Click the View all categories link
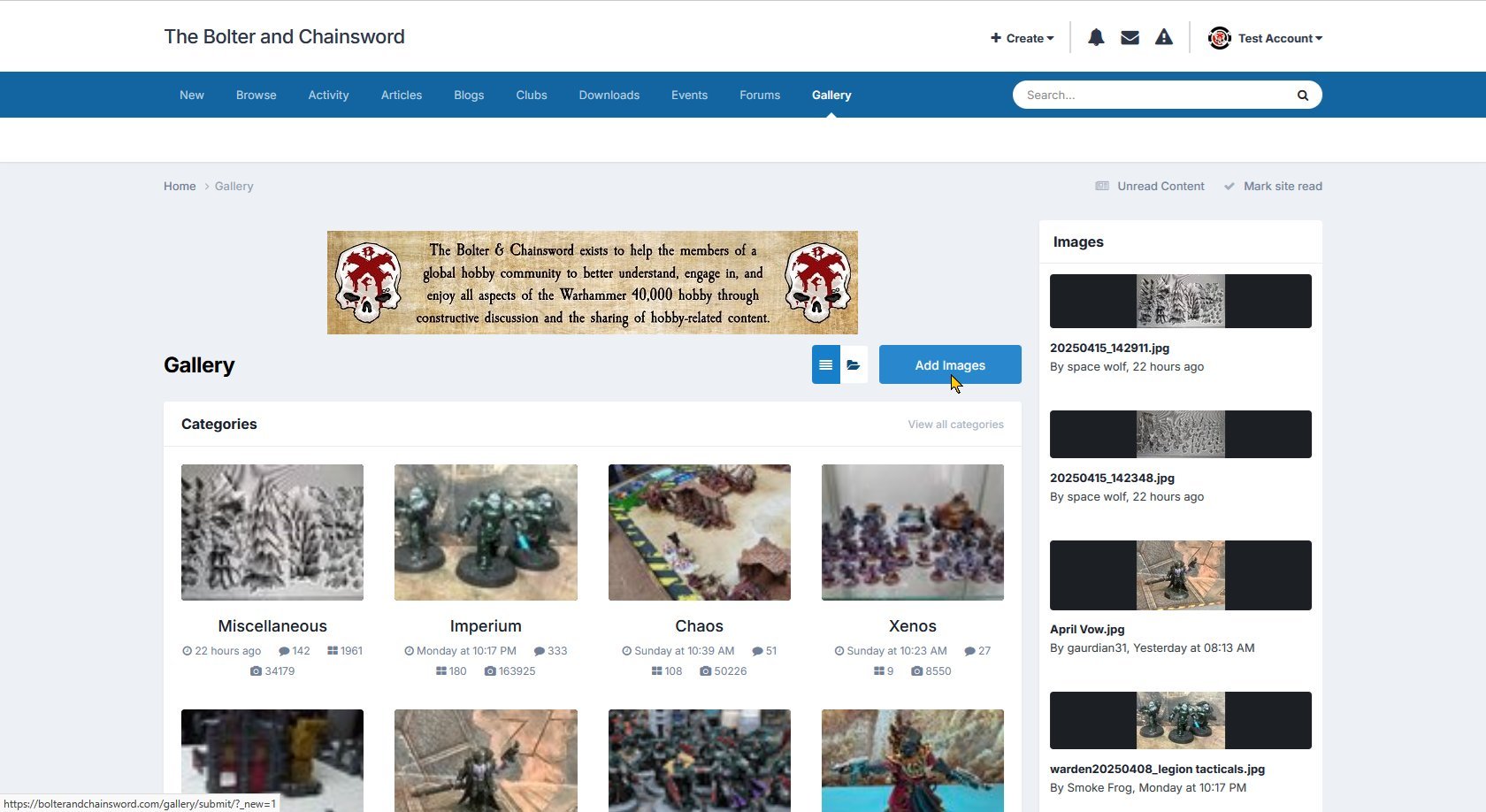This screenshot has height=812, width=1486. (955, 425)
